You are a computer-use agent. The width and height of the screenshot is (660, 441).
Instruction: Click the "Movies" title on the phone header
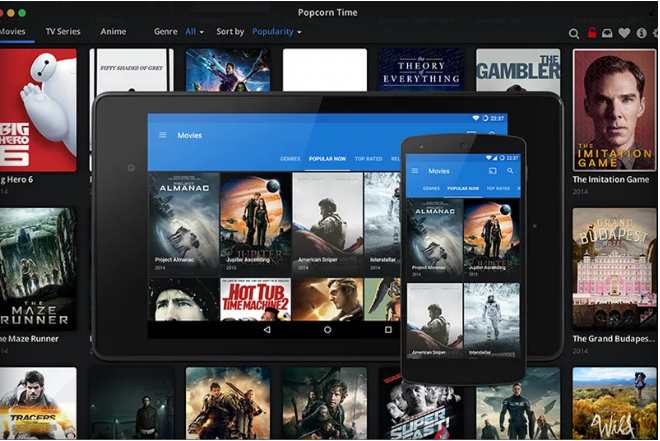[439, 171]
